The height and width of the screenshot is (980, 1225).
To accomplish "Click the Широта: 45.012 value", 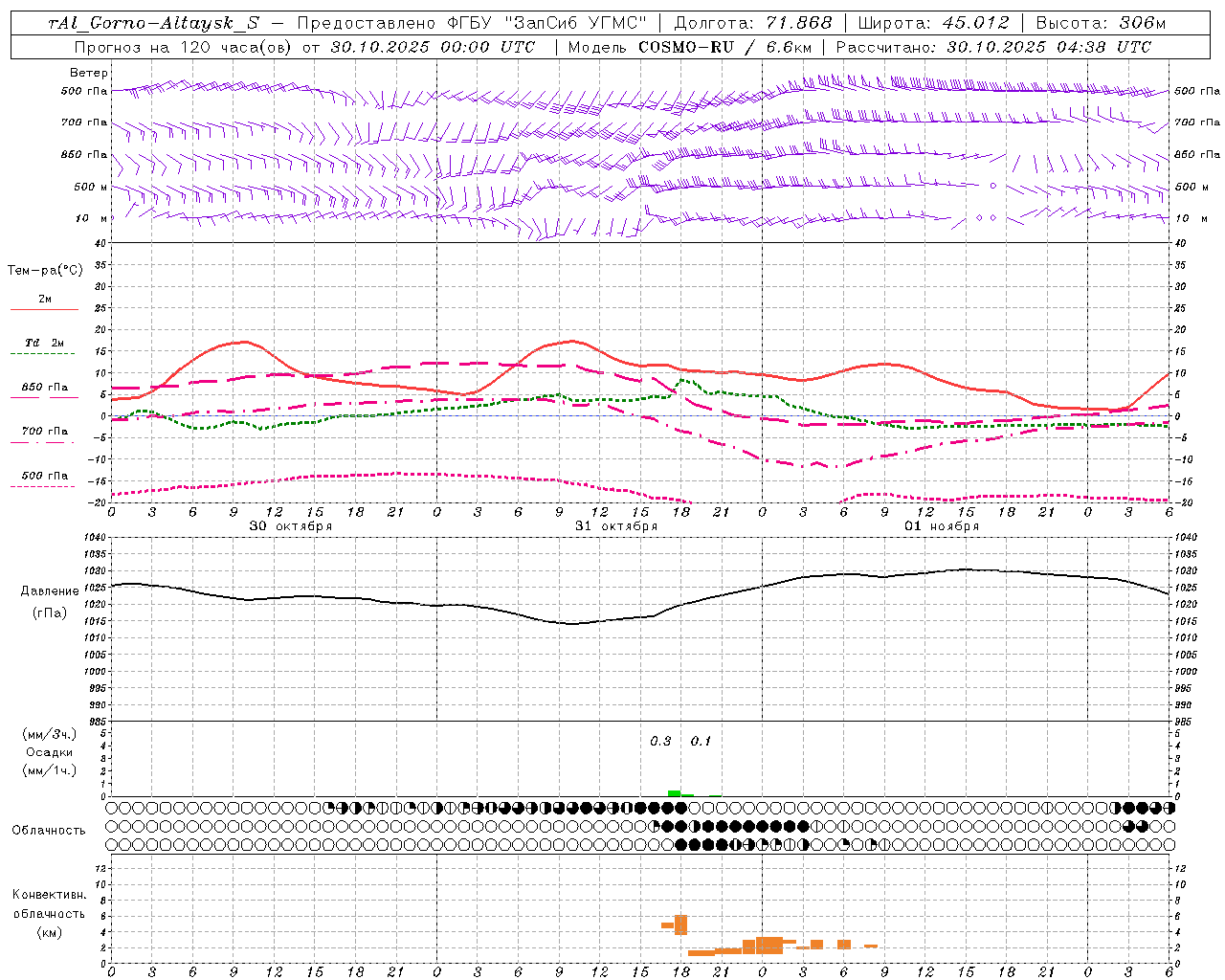I will 933,24.
